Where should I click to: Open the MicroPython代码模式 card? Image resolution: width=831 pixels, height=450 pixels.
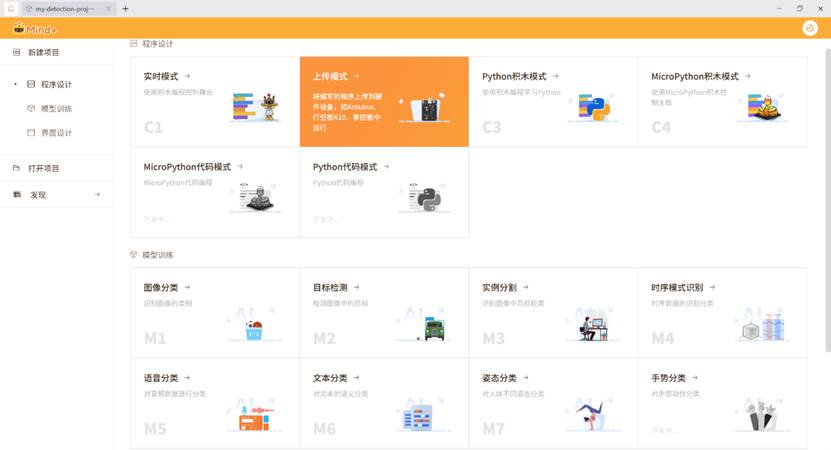[214, 192]
